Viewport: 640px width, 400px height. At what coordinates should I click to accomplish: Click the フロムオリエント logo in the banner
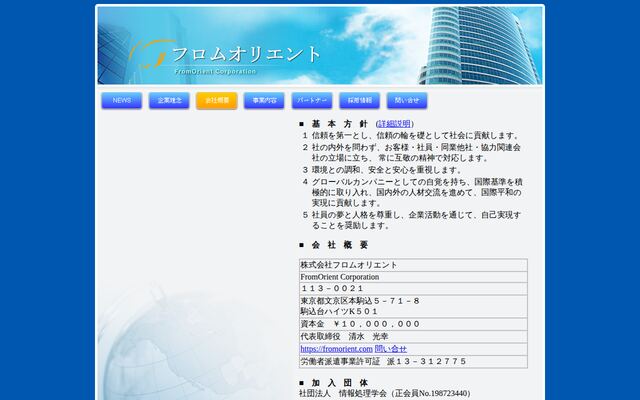click(226, 58)
